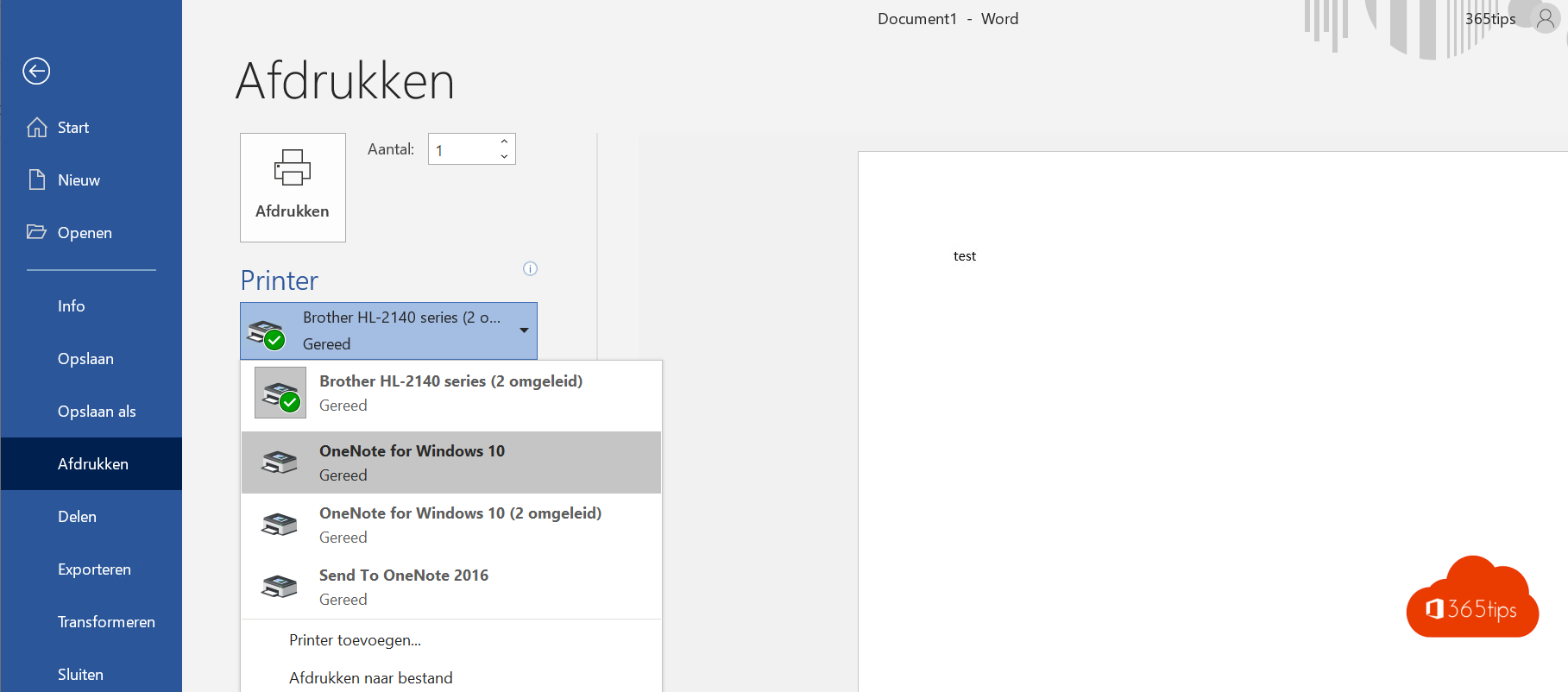This screenshot has width=1568, height=692.
Task: Click the Send To OneNote 2016 icon
Action: click(280, 587)
